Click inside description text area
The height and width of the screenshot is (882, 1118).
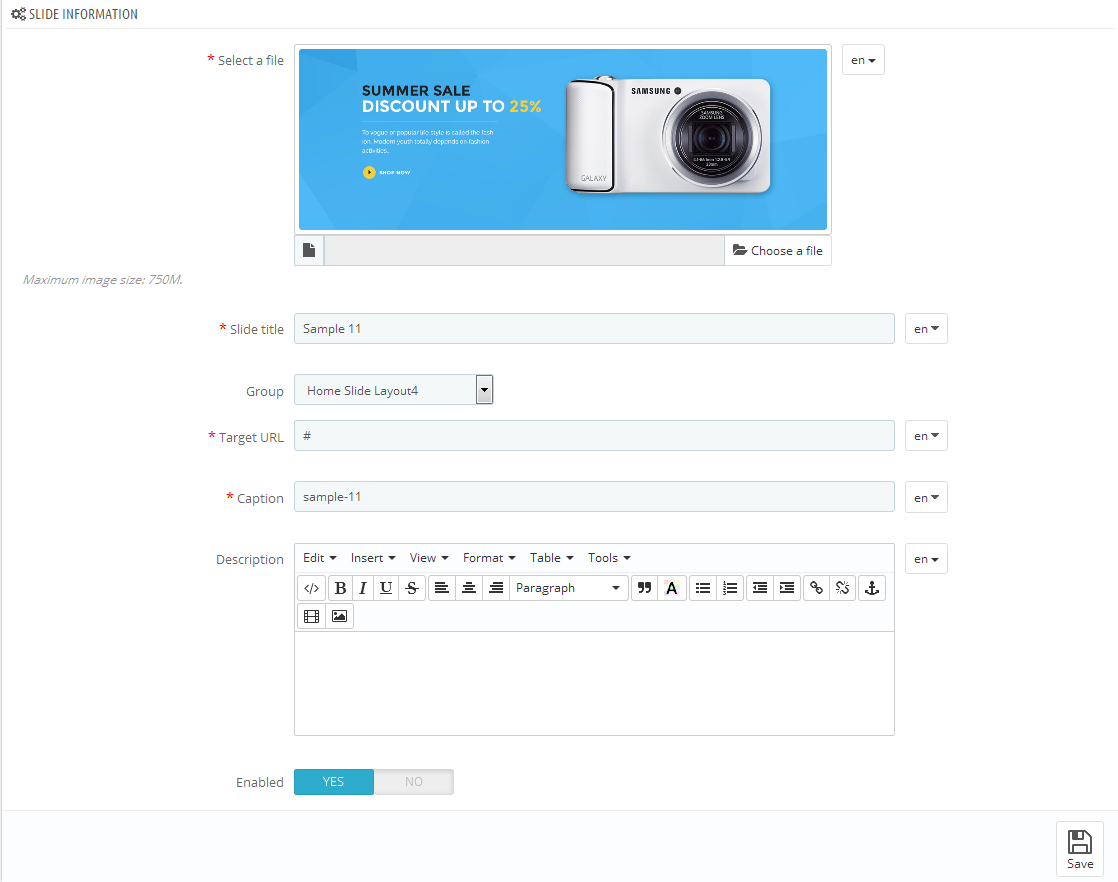pos(594,683)
